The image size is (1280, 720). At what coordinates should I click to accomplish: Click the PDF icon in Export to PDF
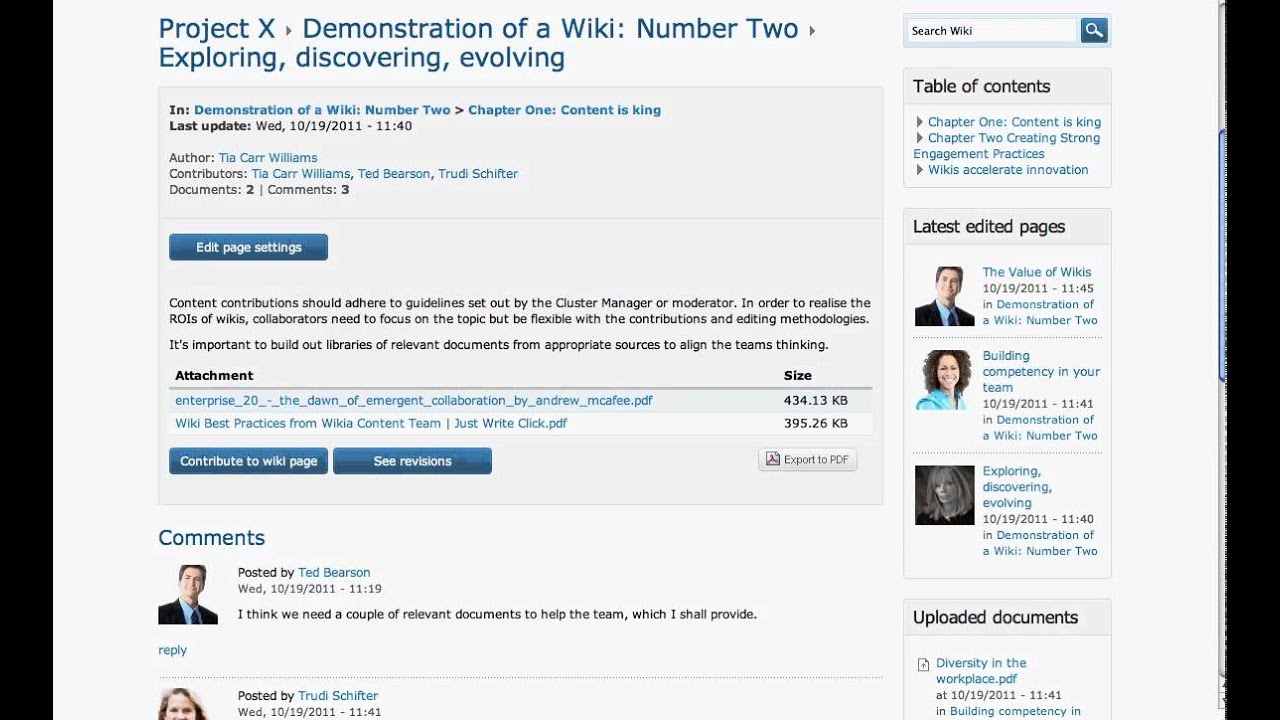click(x=772, y=459)
